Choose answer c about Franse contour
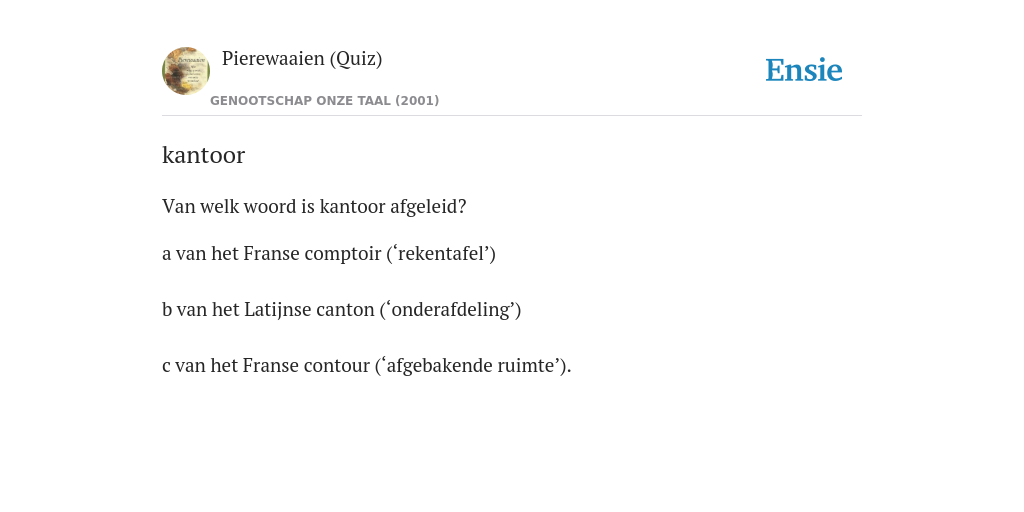 366,366
